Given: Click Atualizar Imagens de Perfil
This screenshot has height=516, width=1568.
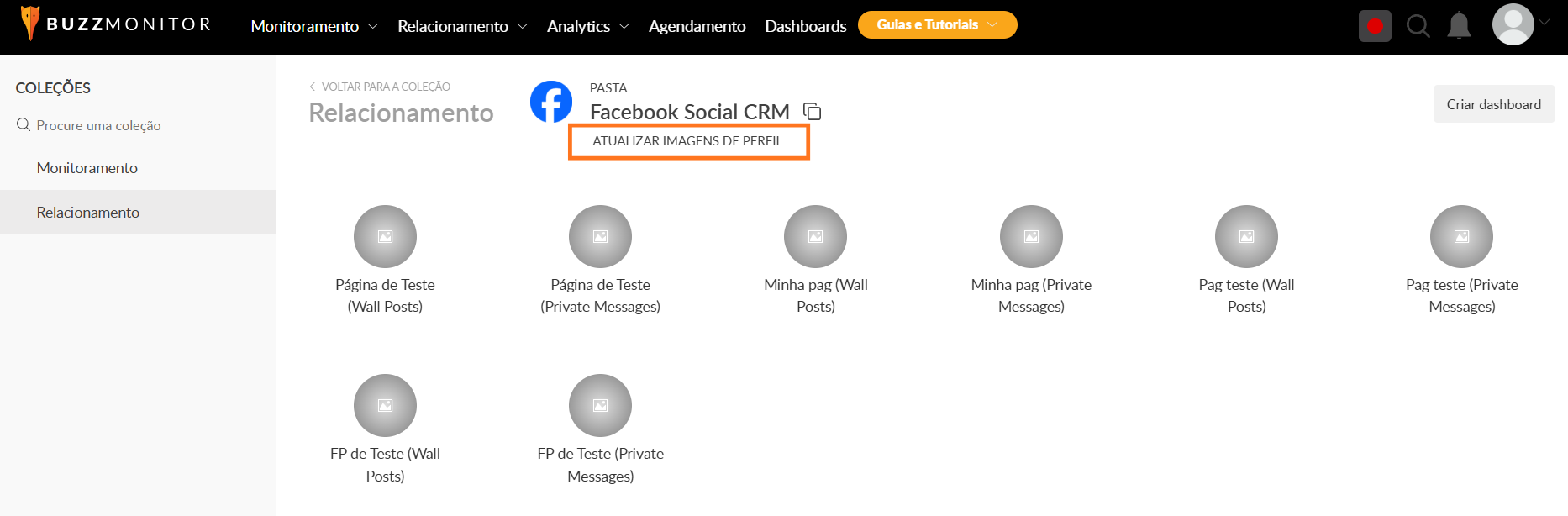Looking at the screenshot, I should (687, 141).
